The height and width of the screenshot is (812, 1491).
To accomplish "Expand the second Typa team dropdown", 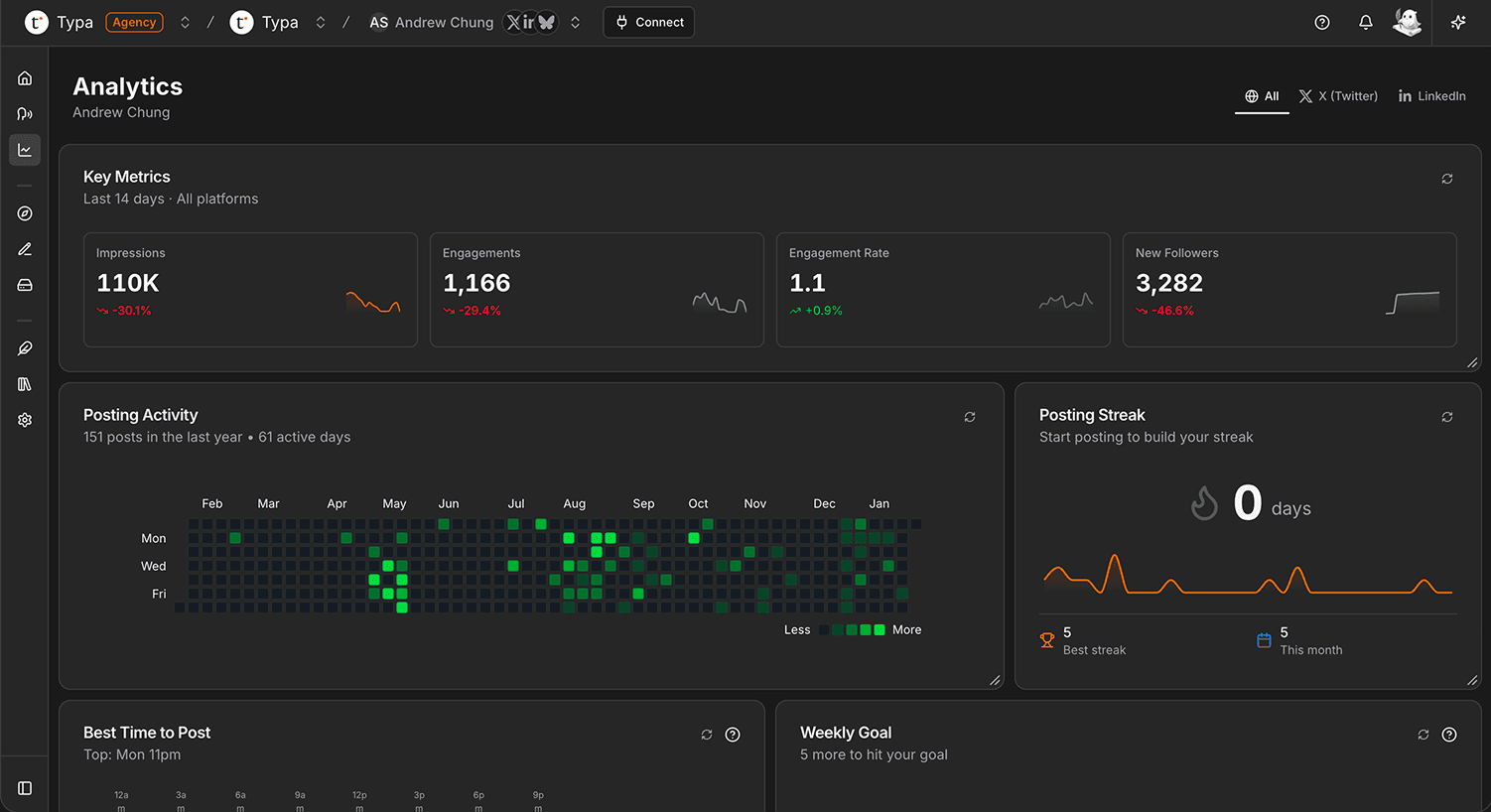I will point(320,21).
